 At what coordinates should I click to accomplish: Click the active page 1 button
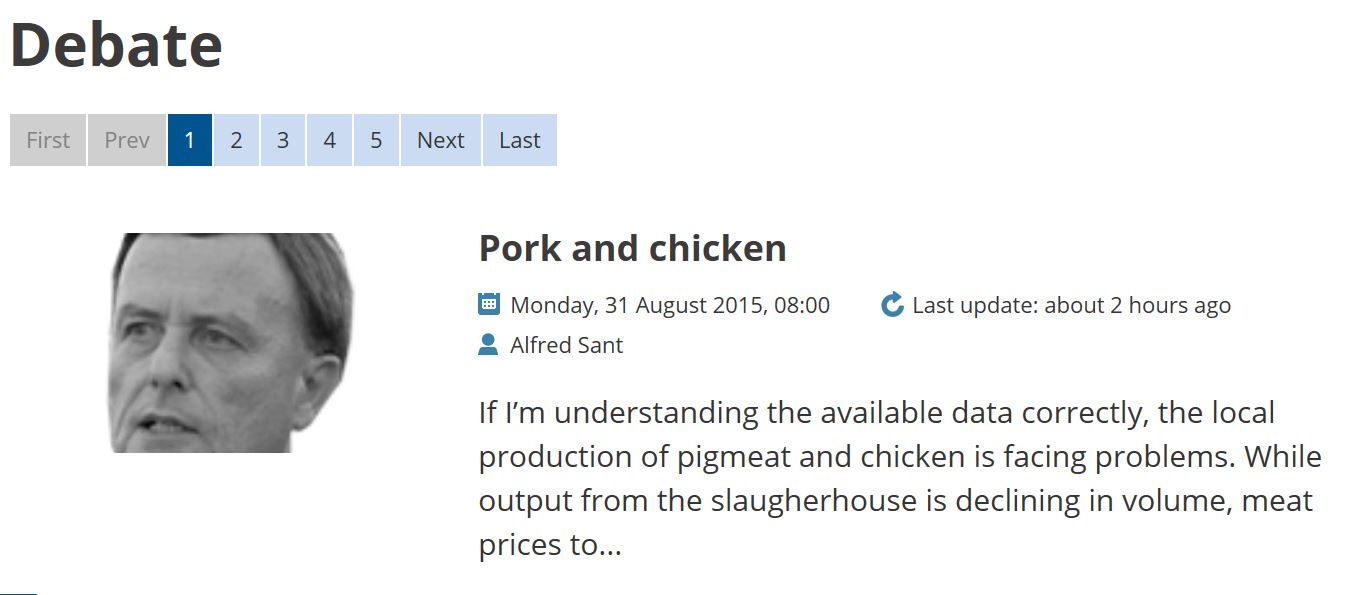(x=190, y=140)
